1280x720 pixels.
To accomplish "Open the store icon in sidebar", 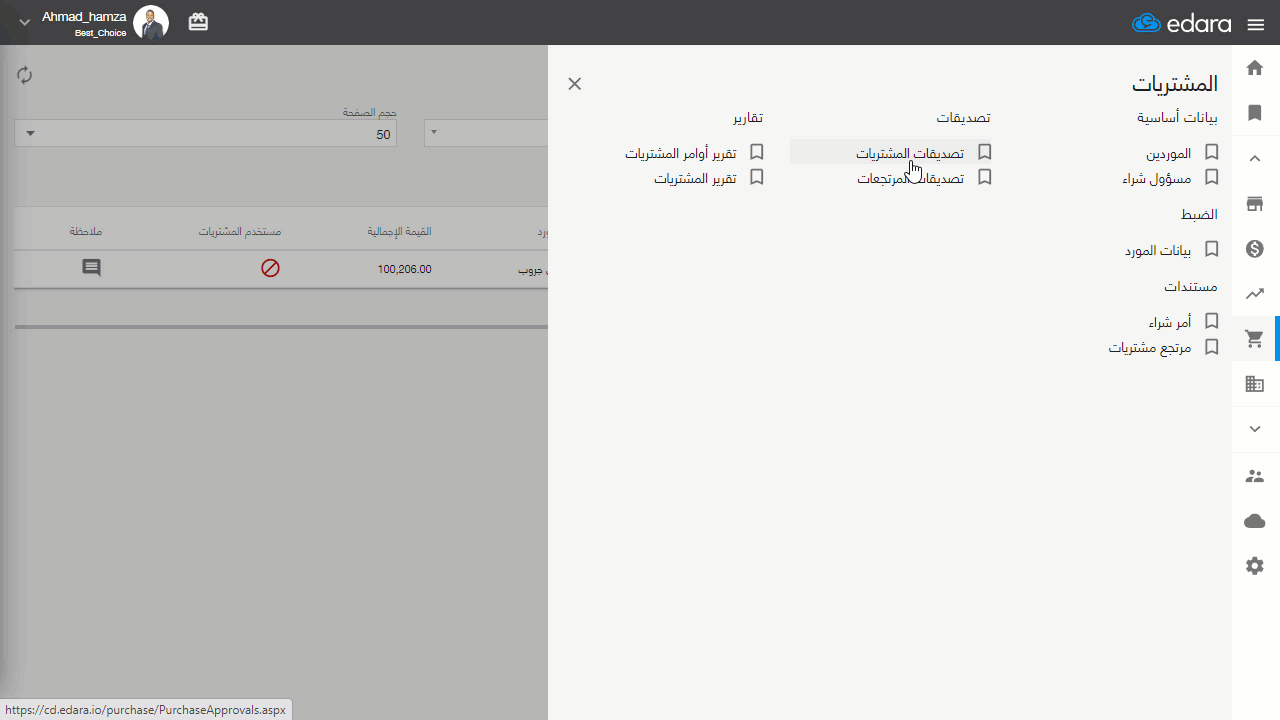I will tap(1255, 204).
